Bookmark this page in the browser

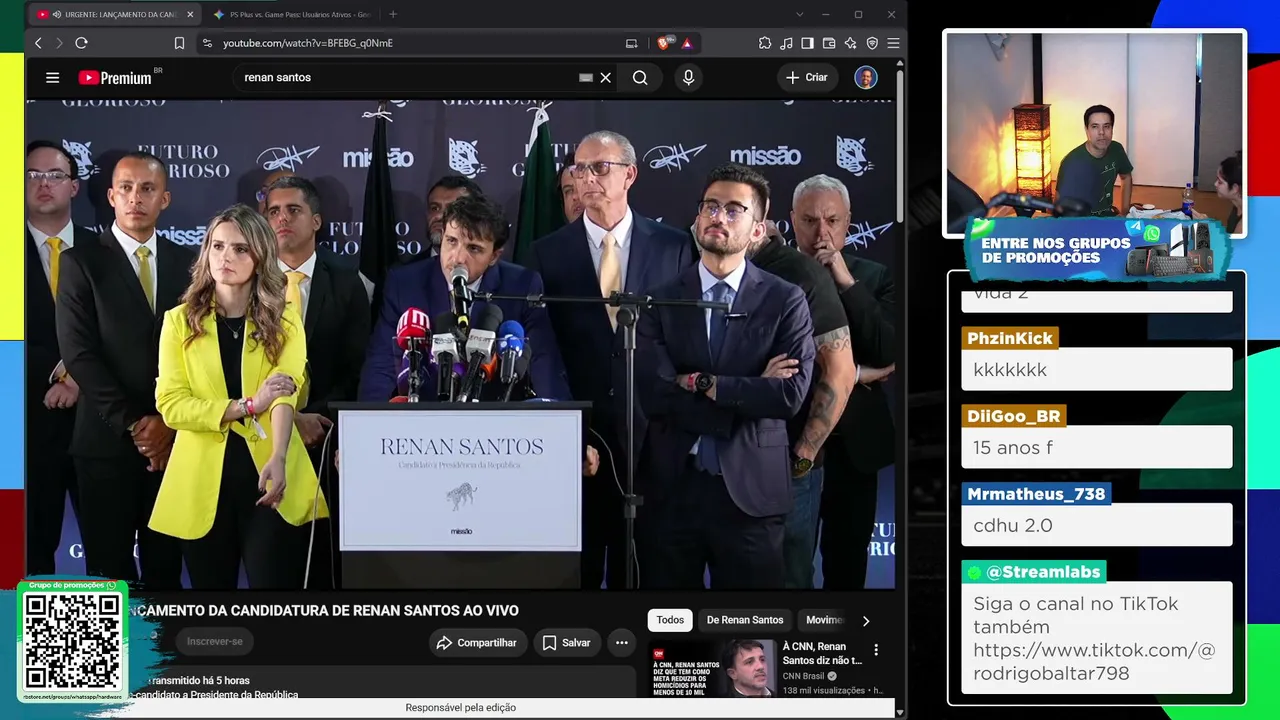coord(180,43)
